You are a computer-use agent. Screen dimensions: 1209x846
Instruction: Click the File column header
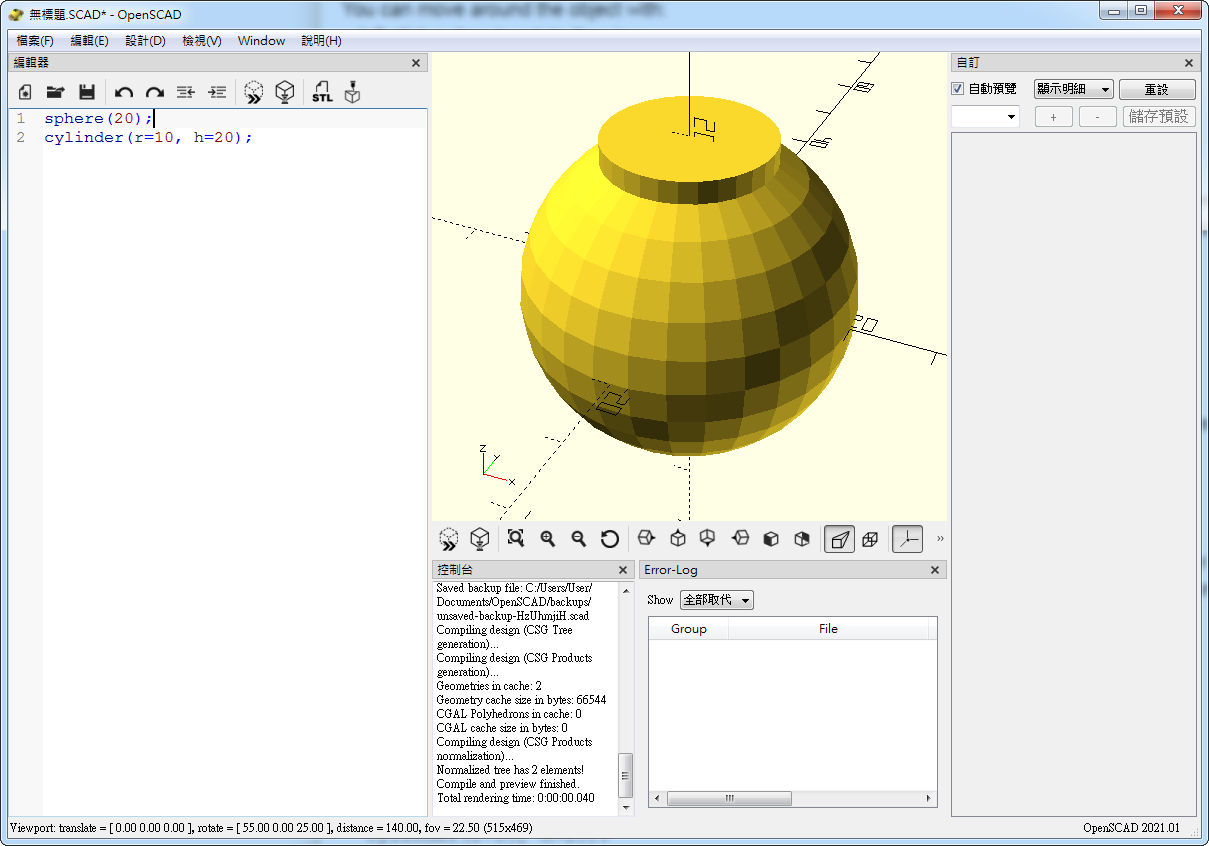coord(828,629)
